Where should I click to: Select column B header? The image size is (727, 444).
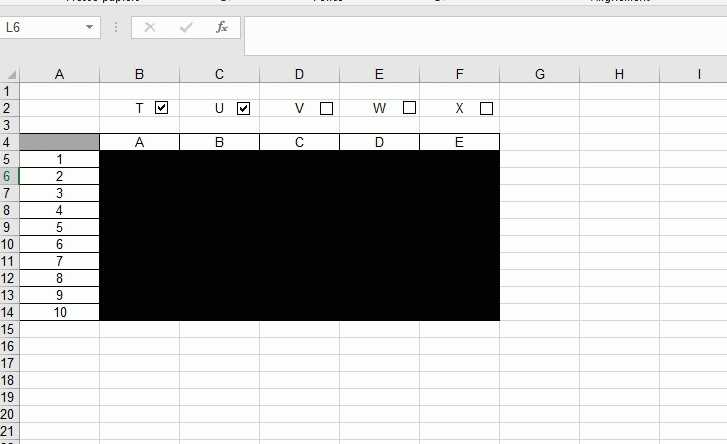coord(139,74)
